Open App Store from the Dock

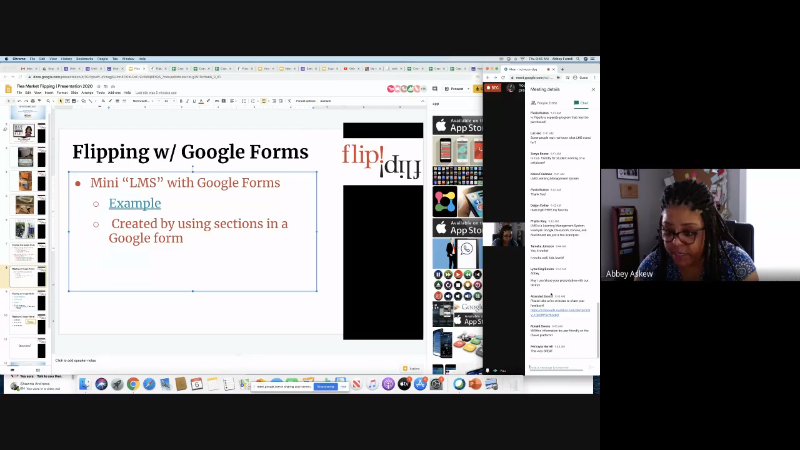point(420,384)
